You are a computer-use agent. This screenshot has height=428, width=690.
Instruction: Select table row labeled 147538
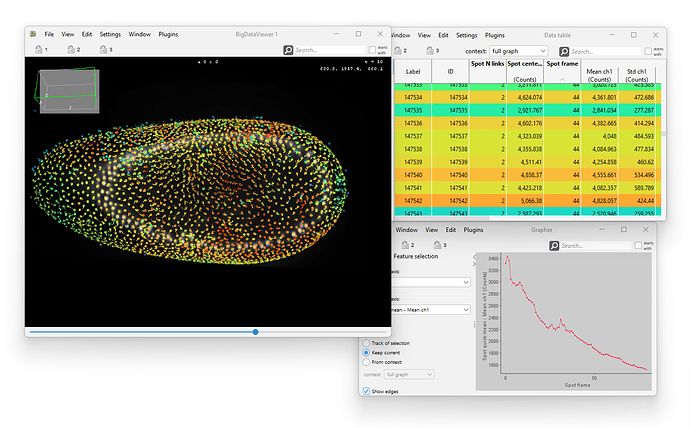click(527, 149)
